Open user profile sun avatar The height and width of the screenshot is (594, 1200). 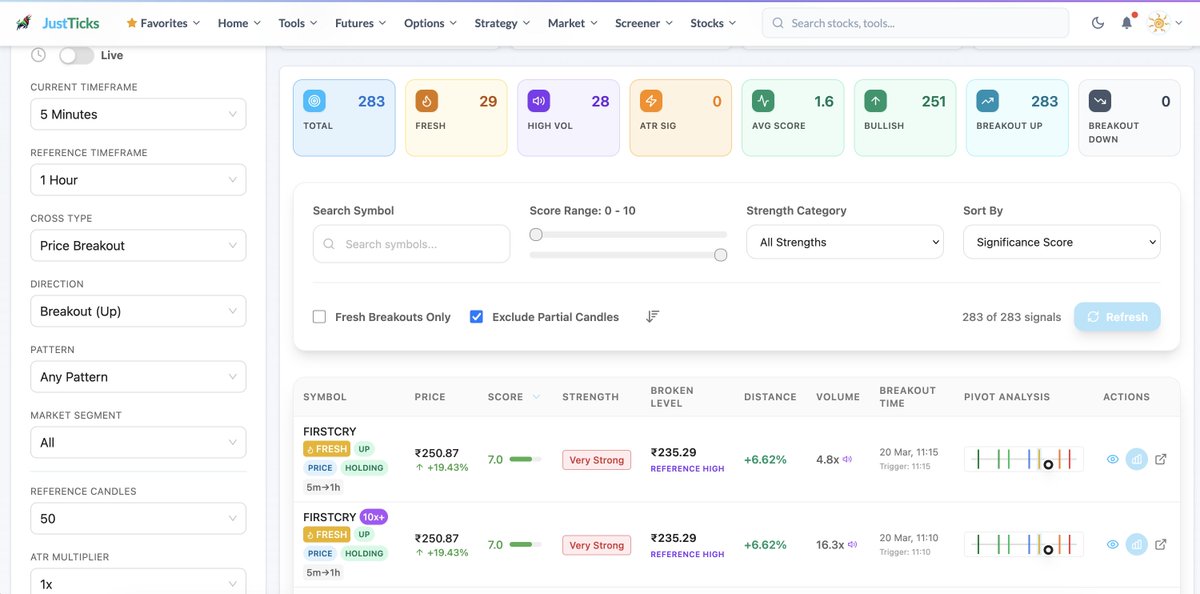1158,23
